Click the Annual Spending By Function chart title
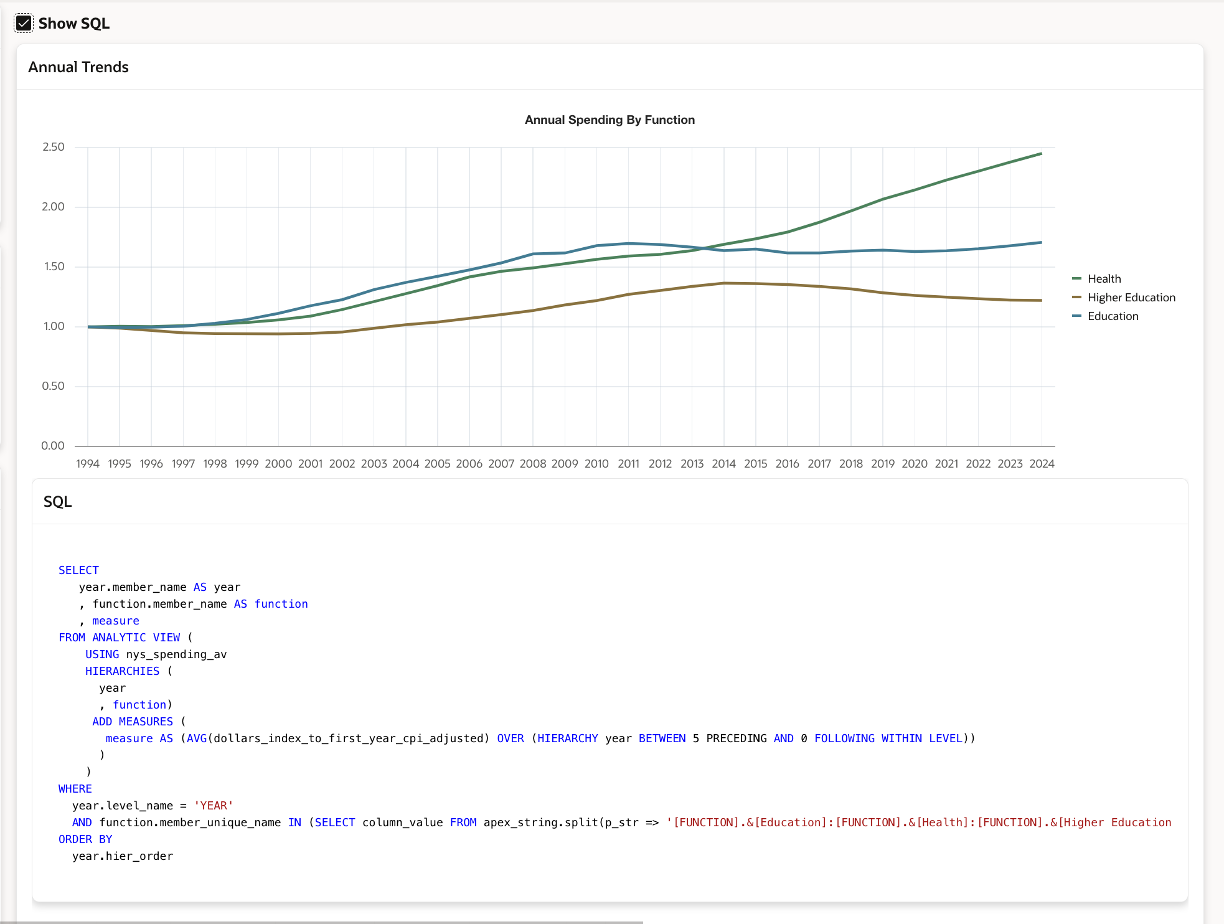Image resolution: width=1224 pixels, height=924 pixels. pos(609,120)
